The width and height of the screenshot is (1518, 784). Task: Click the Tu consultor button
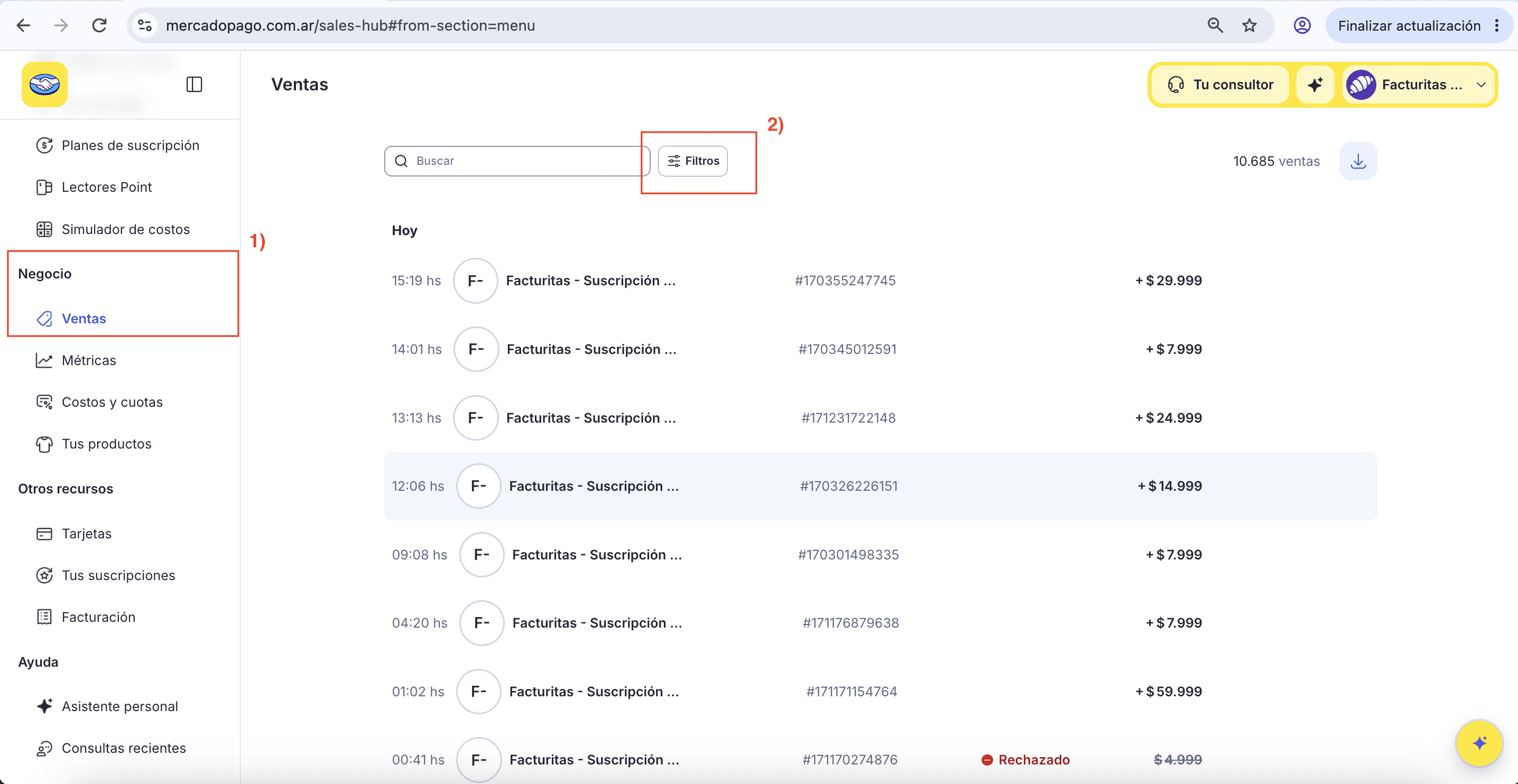[x=1220, y=84]
